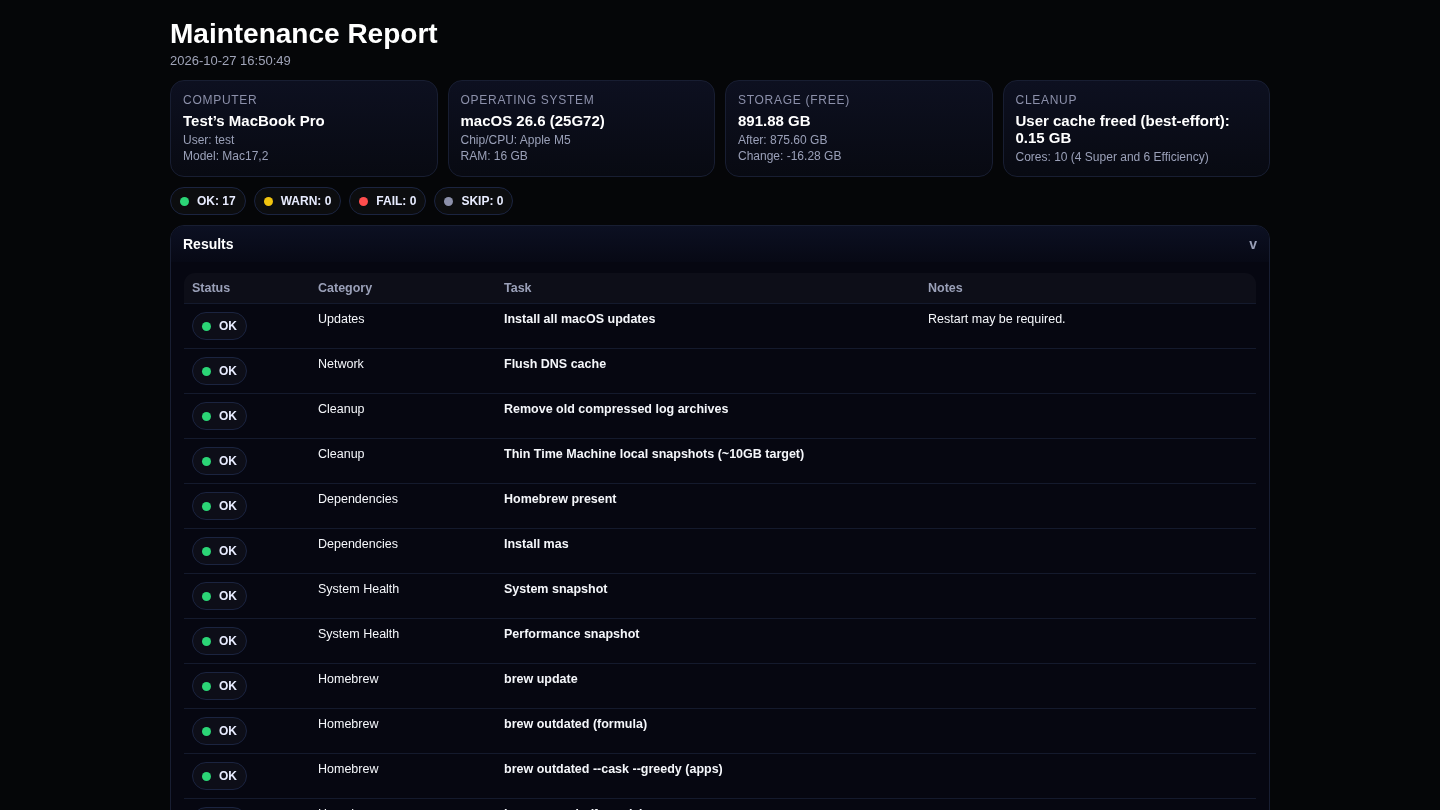1440x810 pixels.
Task: Select the brew update task
Action: pos(541,679)
